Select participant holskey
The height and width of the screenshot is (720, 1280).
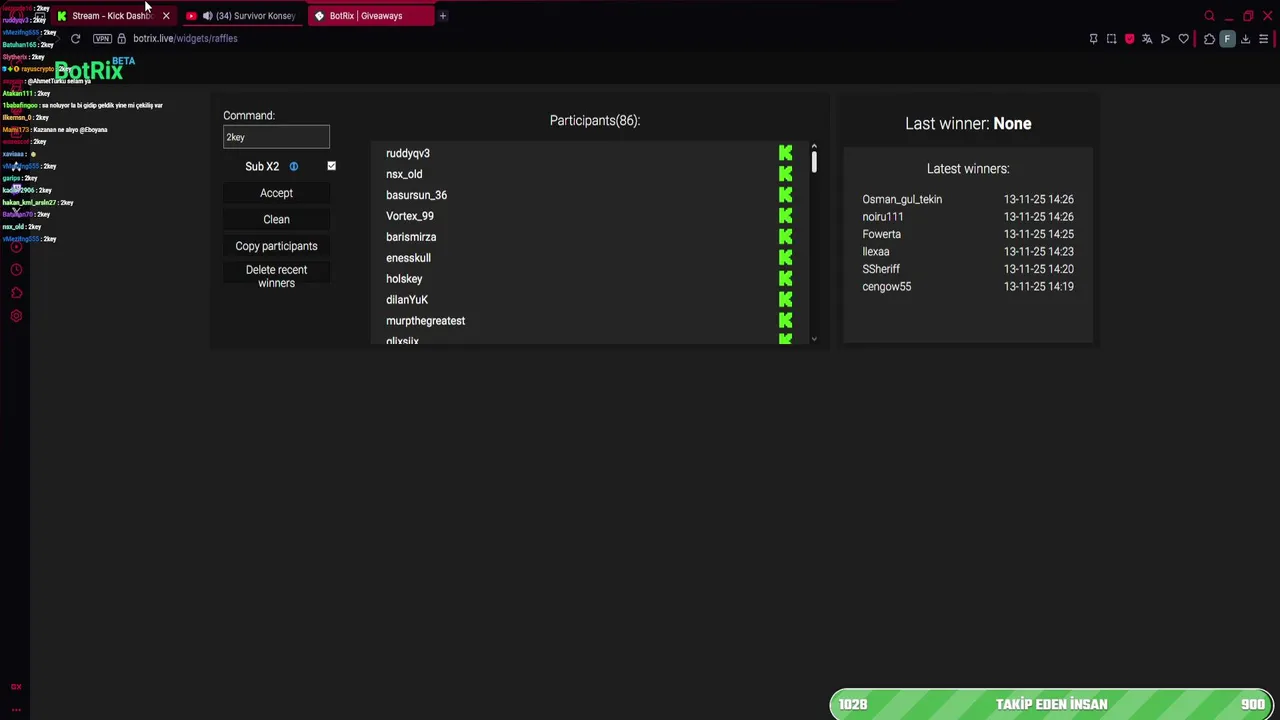click(x=404, y=279)
